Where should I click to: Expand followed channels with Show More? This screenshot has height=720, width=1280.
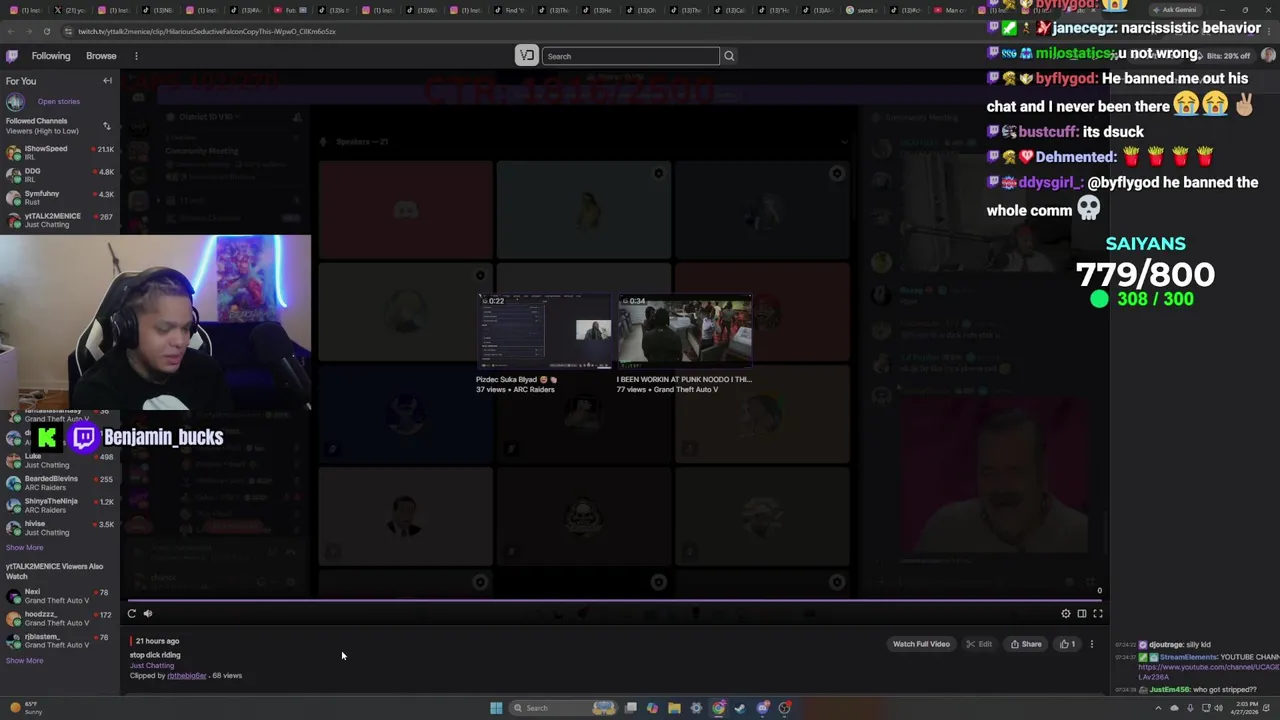(25, 547)
